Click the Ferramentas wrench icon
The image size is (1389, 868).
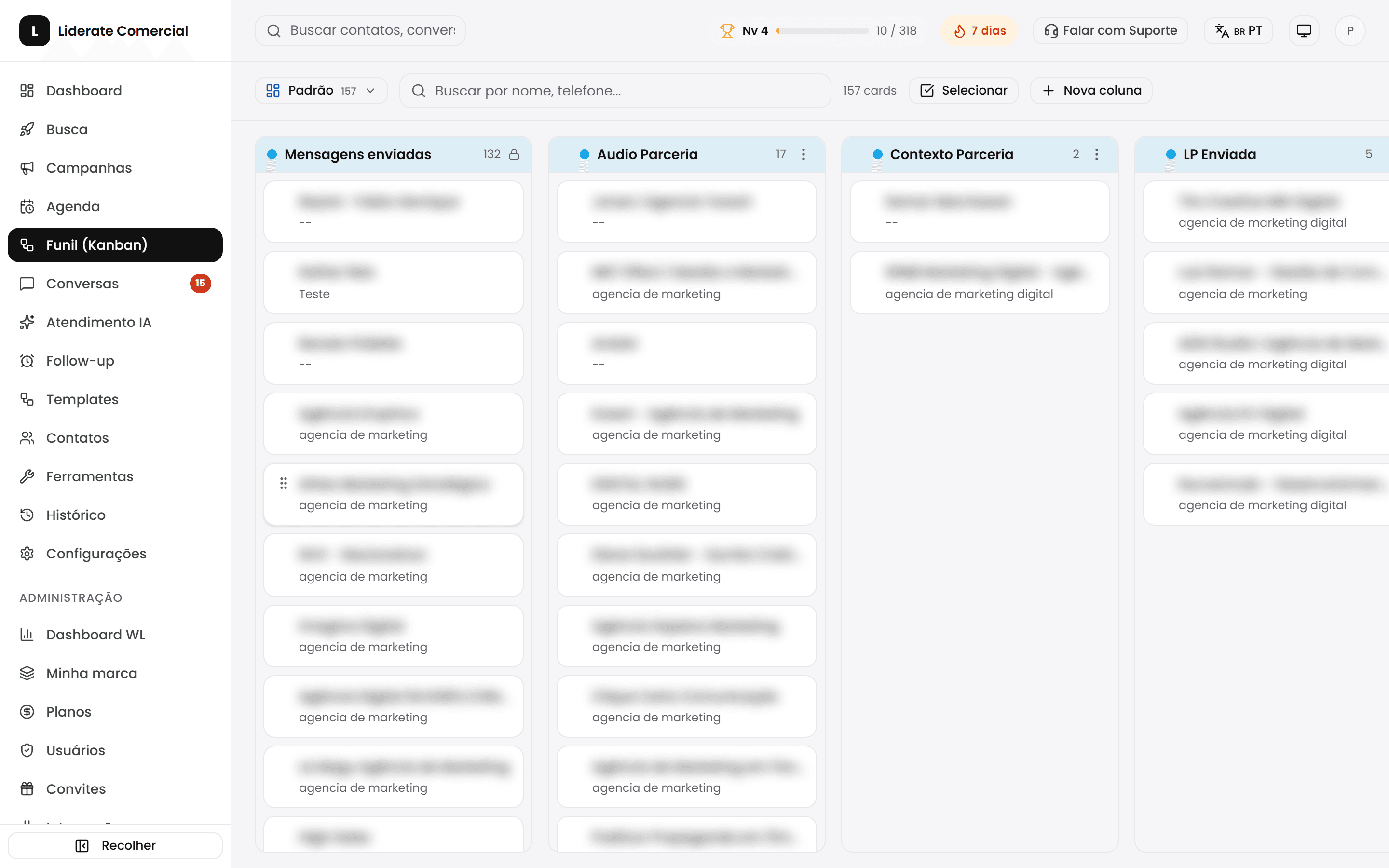[x=27, y=476]
